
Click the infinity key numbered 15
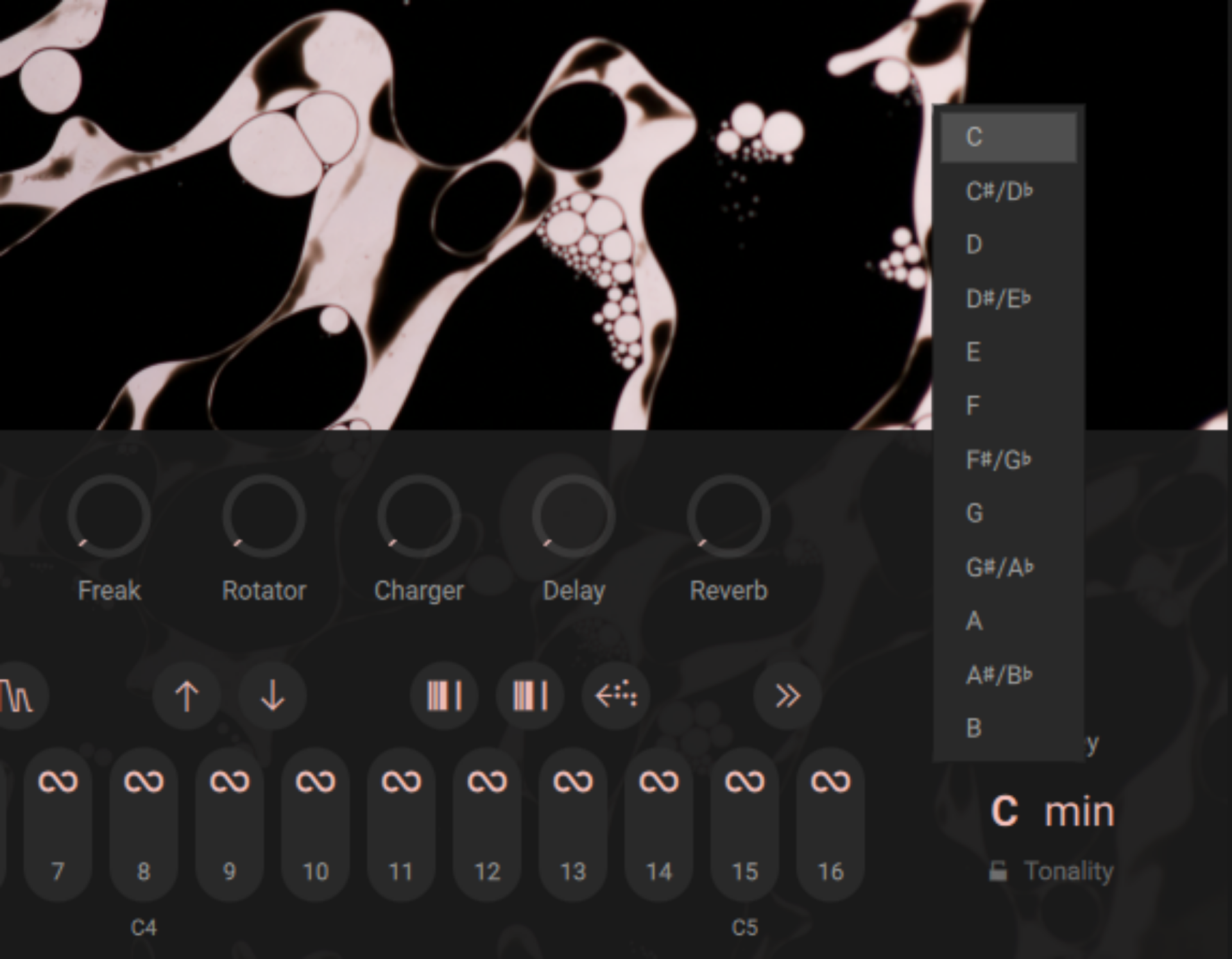click(x=745, y=825)
